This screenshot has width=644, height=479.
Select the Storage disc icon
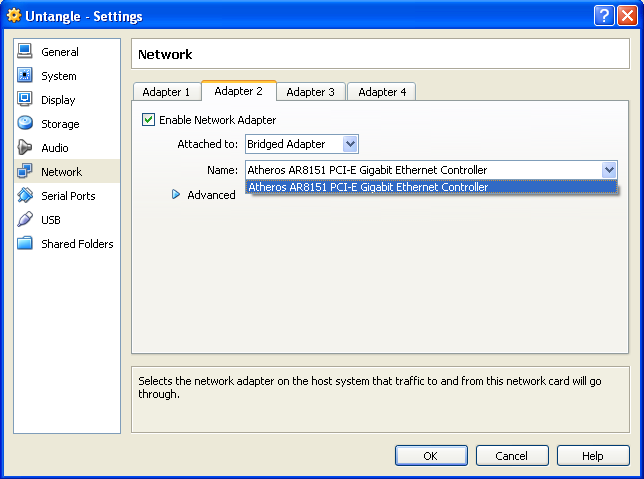[25, 123]
